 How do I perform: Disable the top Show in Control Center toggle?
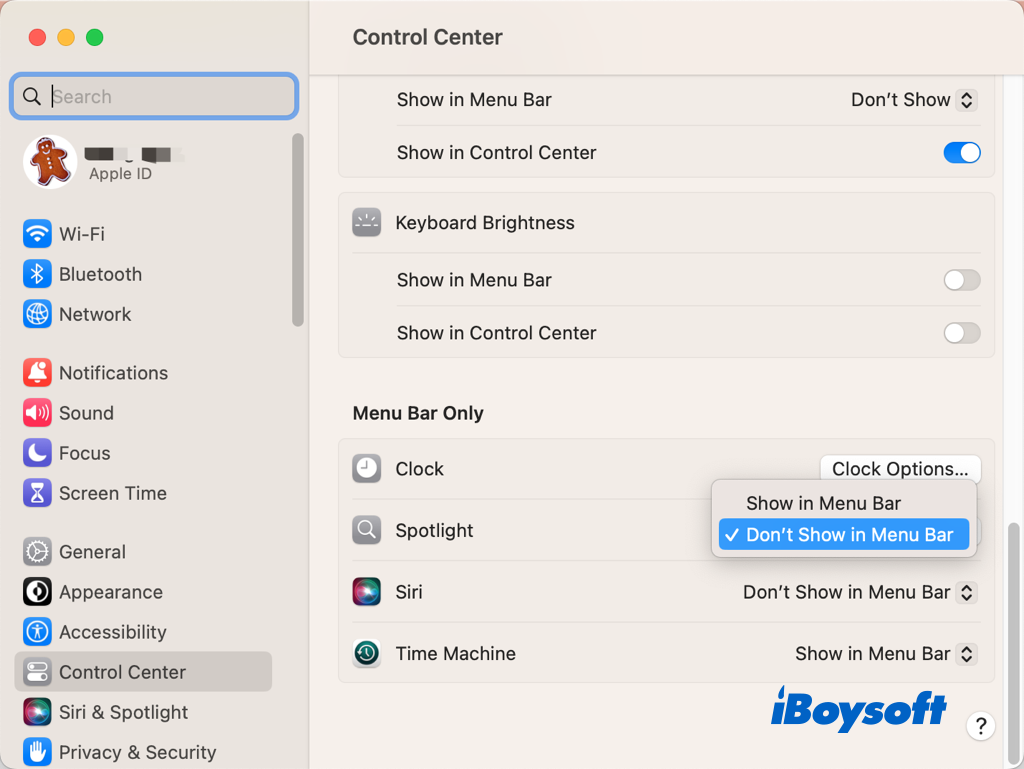962,153
